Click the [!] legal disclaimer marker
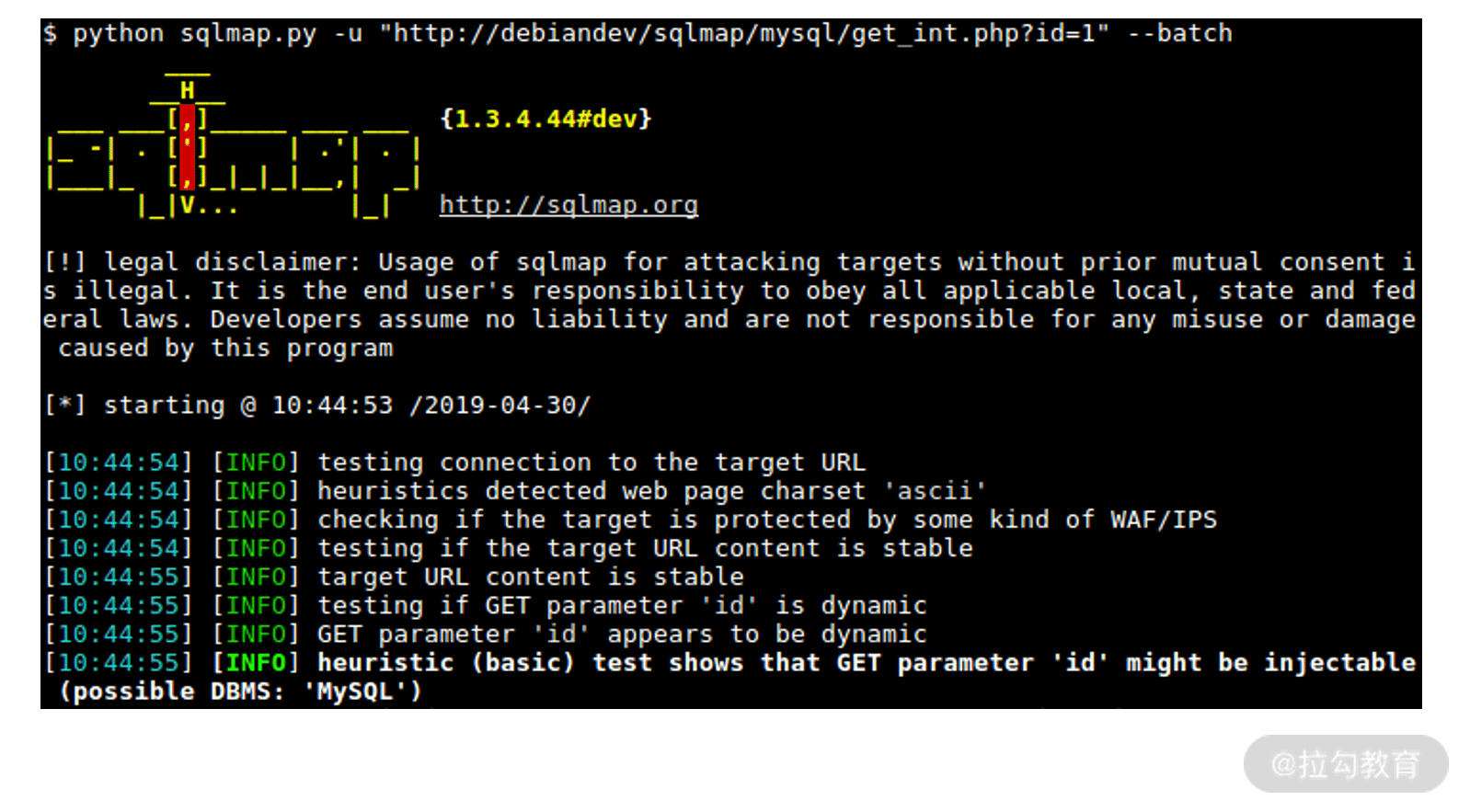 pyautogui.click(x=65, y=262)
